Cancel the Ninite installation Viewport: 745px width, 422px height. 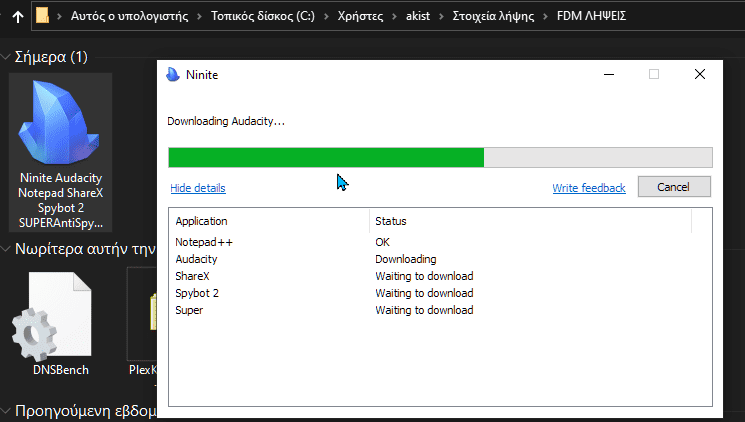674,187
